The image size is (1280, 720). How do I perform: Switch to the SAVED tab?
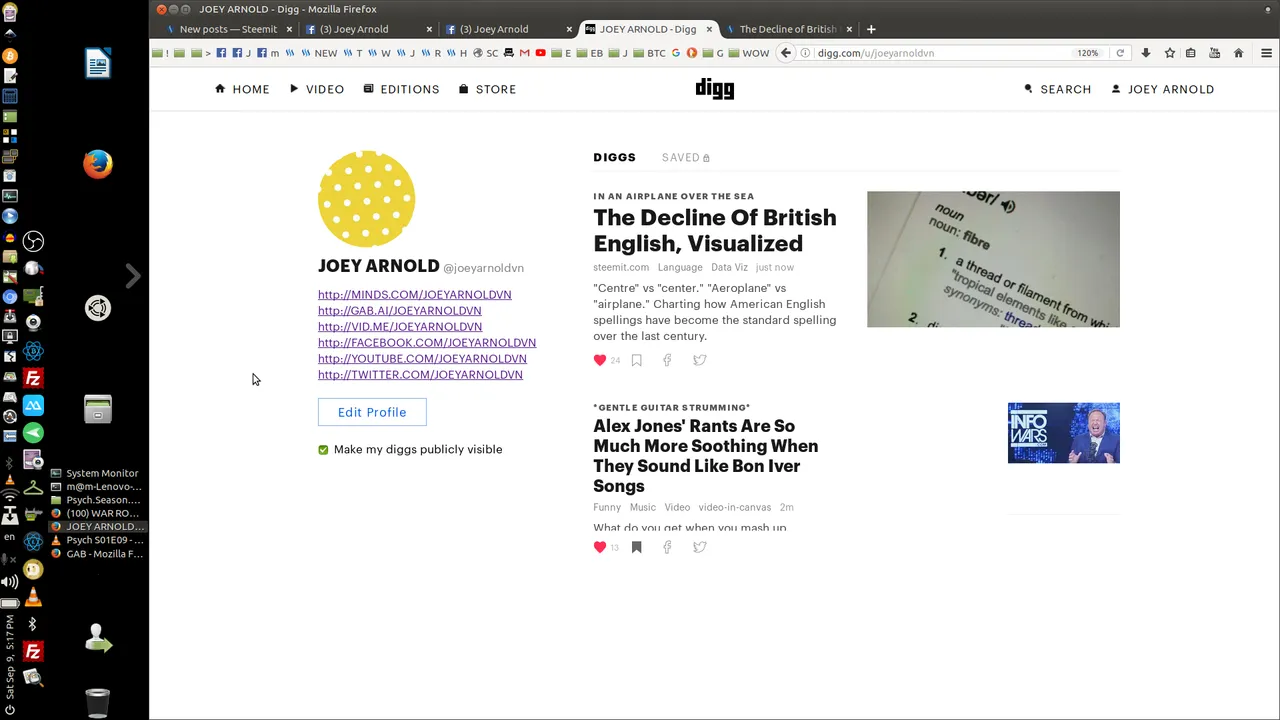pos(686,157)
